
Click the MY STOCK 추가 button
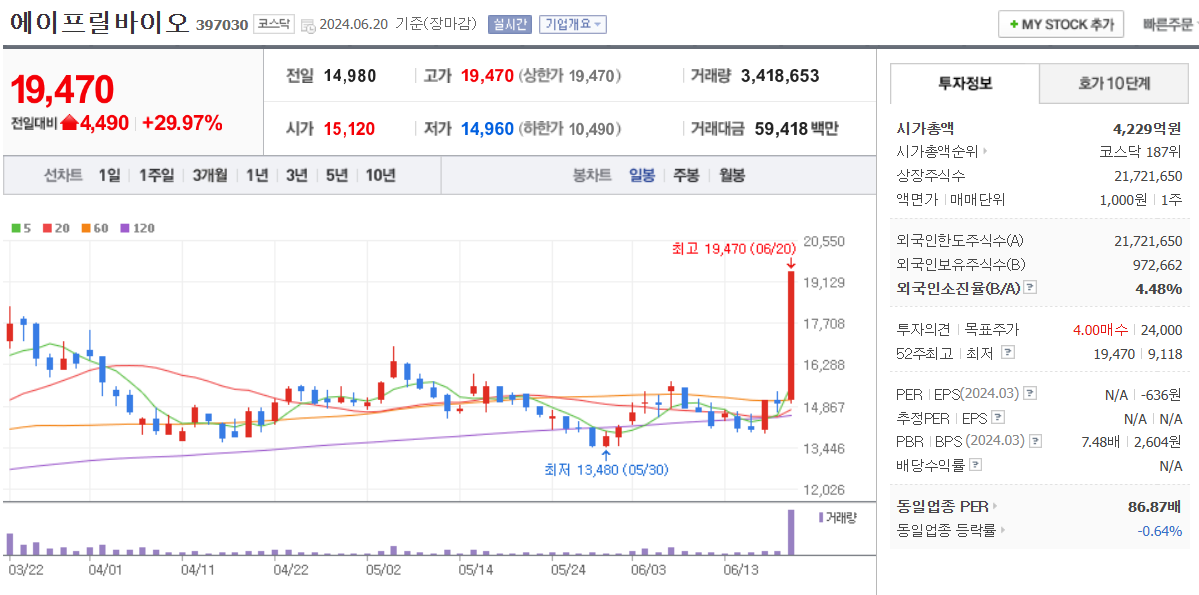1061,24
